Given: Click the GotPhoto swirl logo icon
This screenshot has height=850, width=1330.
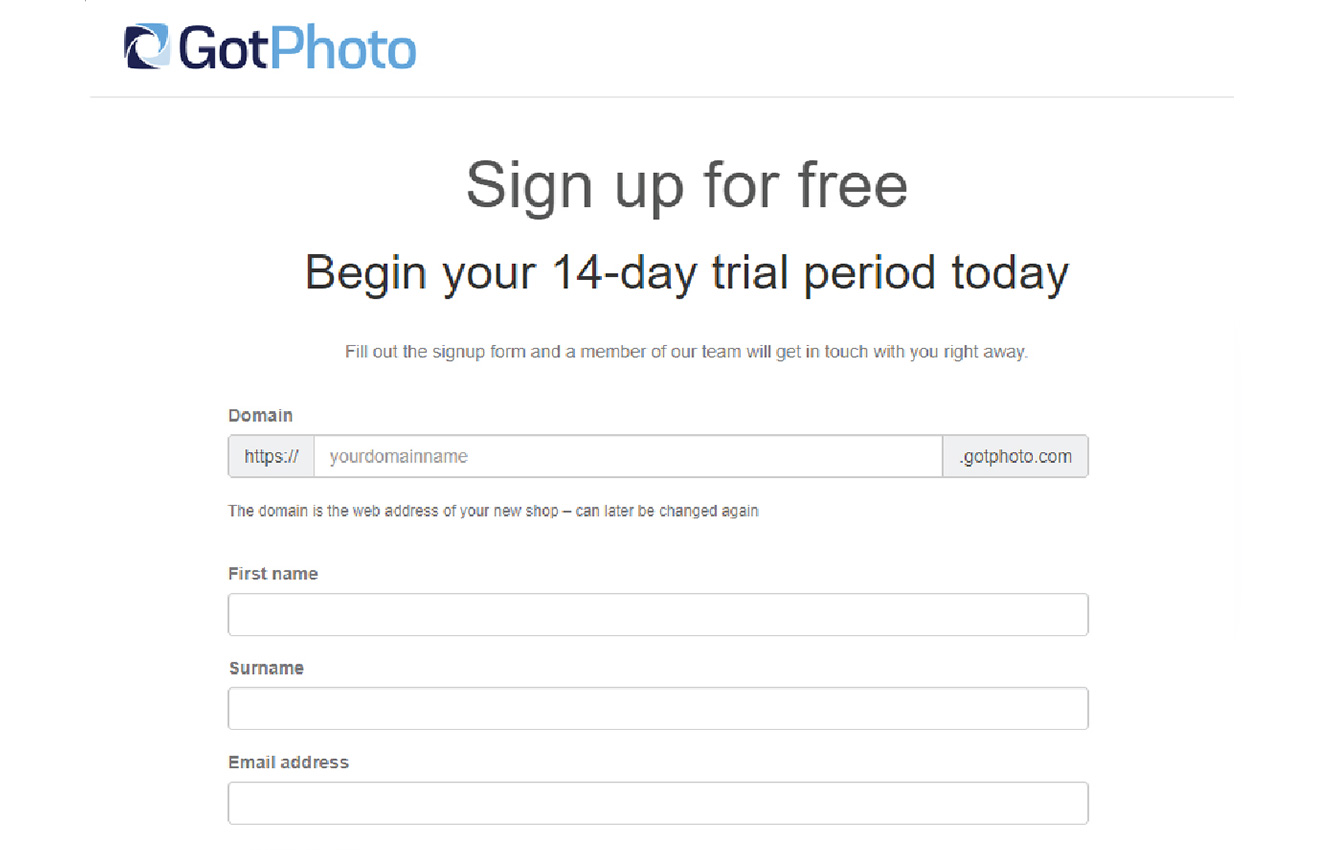Looking at the screenshot, I should pyautogui.click(x=147, y=46).
